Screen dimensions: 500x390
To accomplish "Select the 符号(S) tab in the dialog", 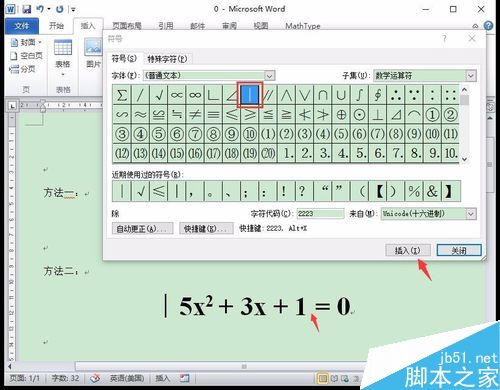I will tap(124, 58).
